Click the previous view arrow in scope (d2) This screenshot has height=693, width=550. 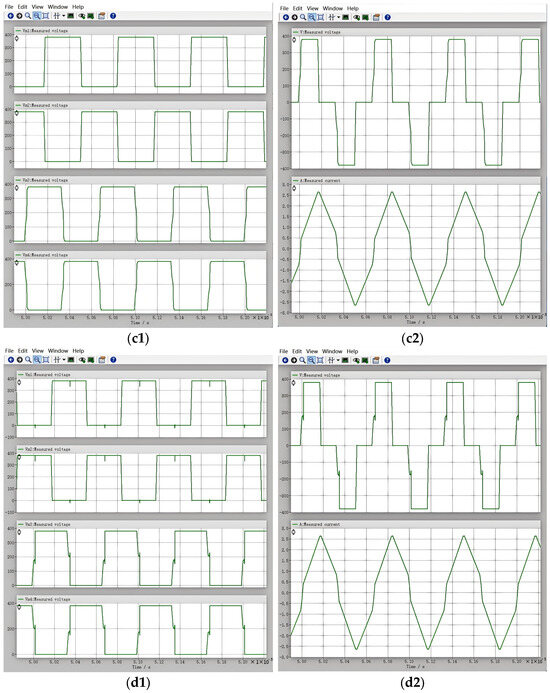click(285, 360)
